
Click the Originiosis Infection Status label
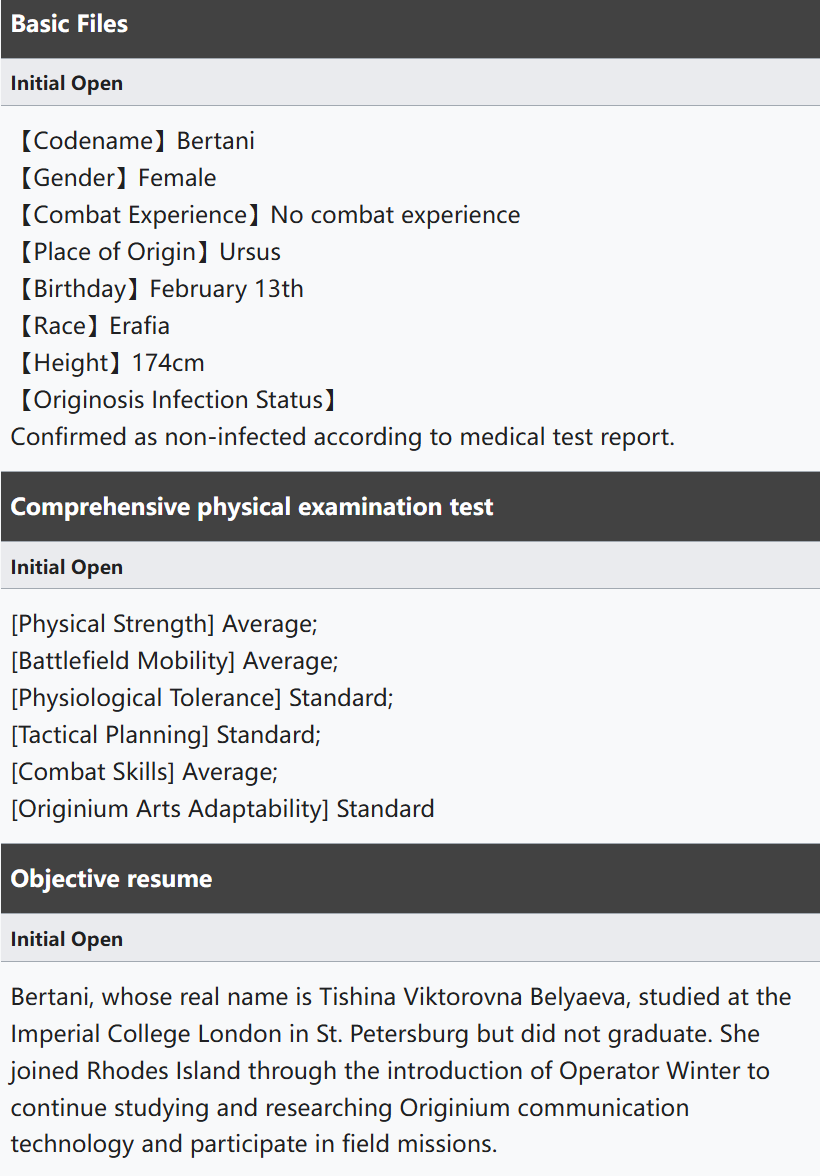(177, 400)
